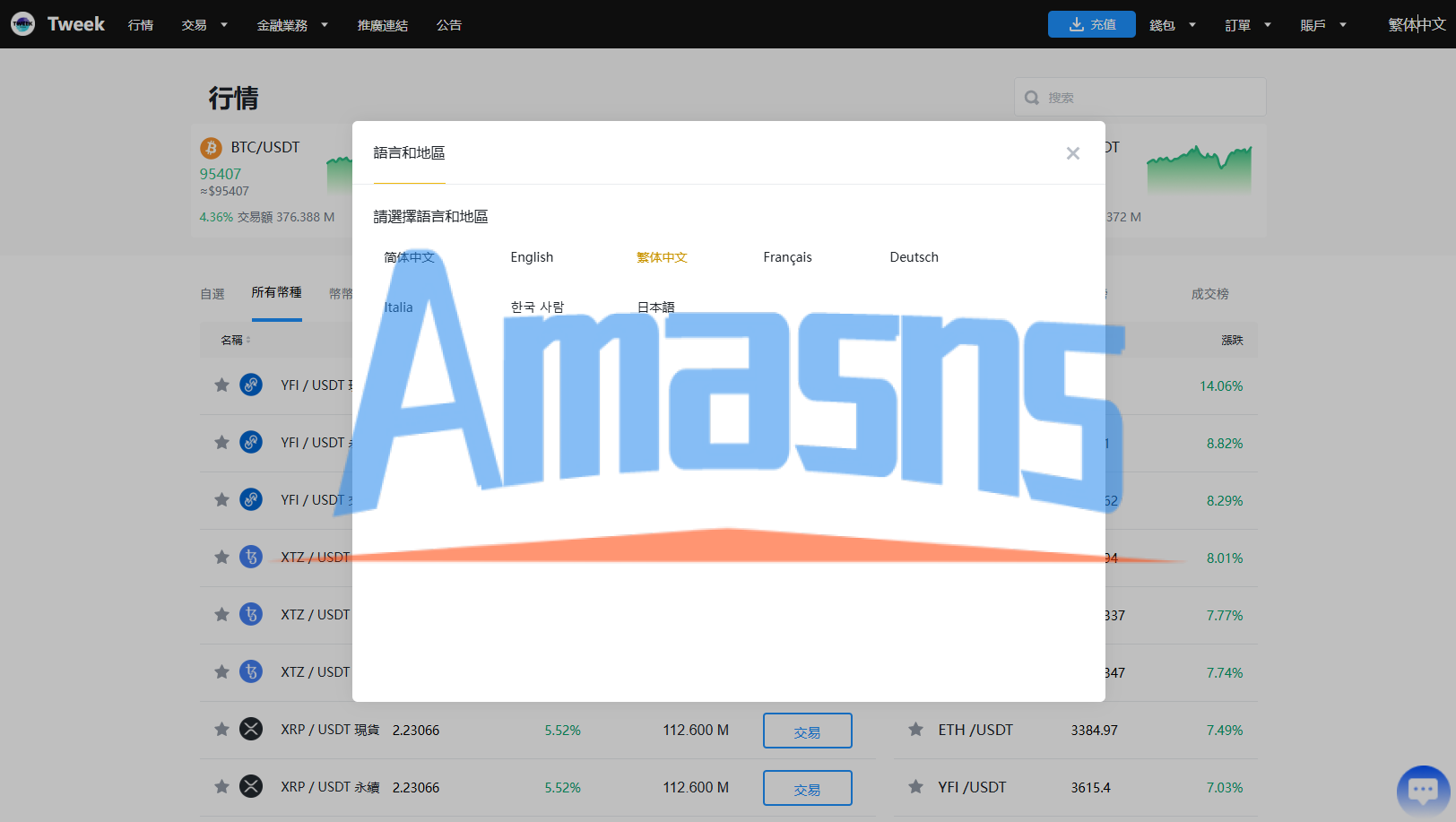
Task: Expand the 金融業務 dropdown menu
Action: click(x=292, y=25)
